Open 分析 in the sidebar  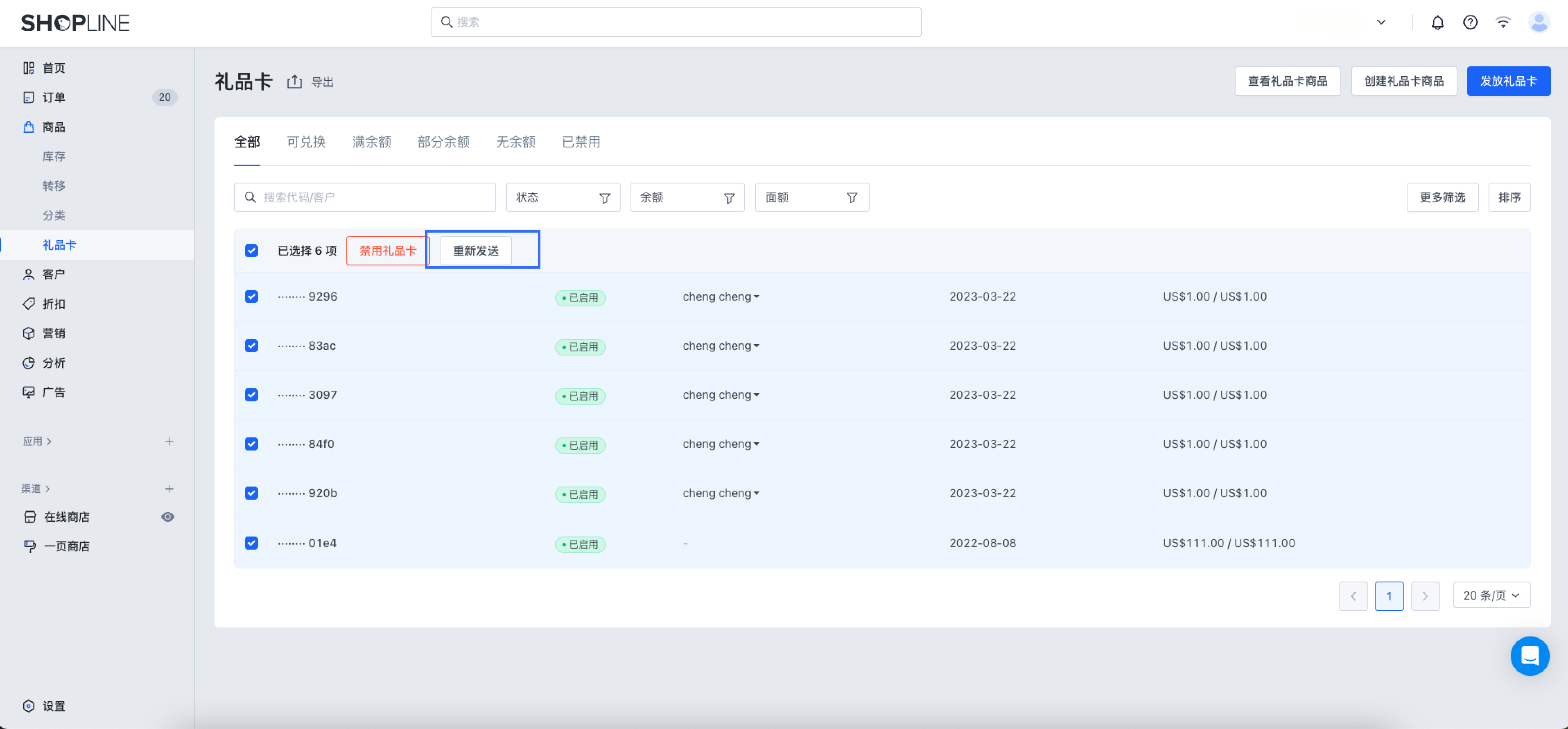click(x=54, y=363)
